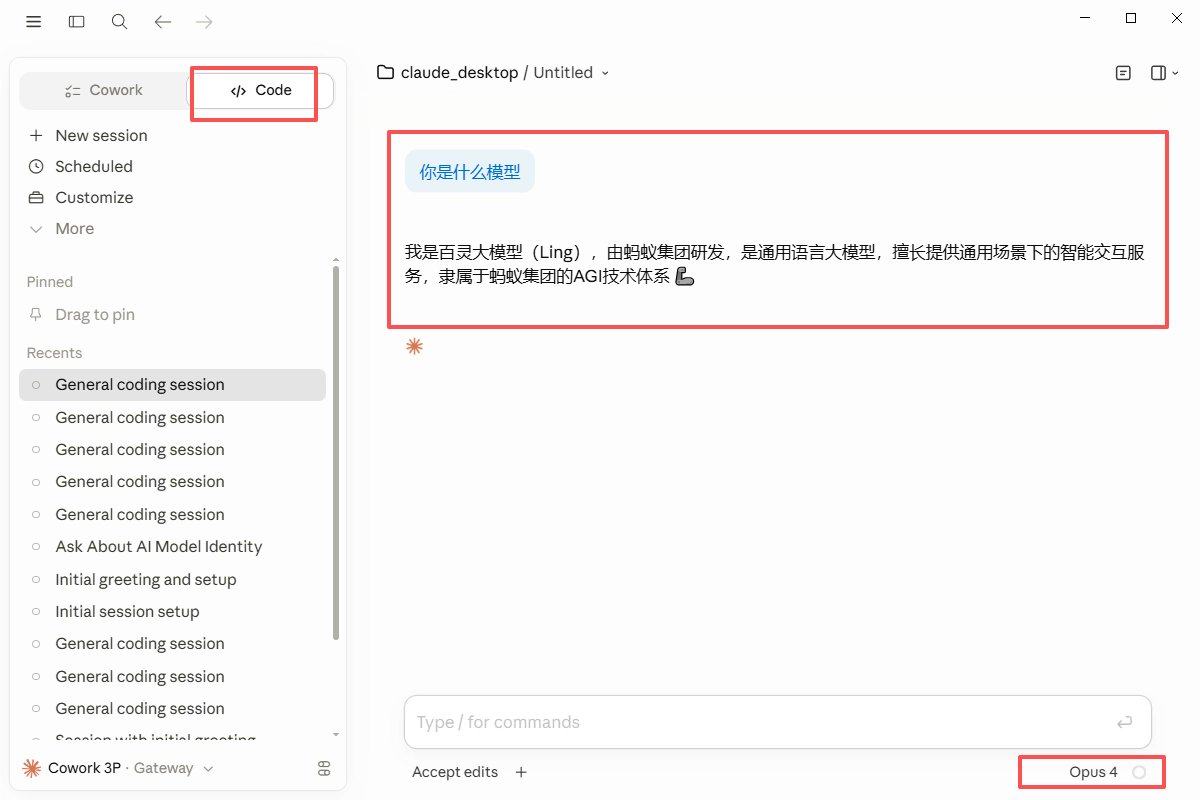Click the send arrow in message box

pos(1125,722)
